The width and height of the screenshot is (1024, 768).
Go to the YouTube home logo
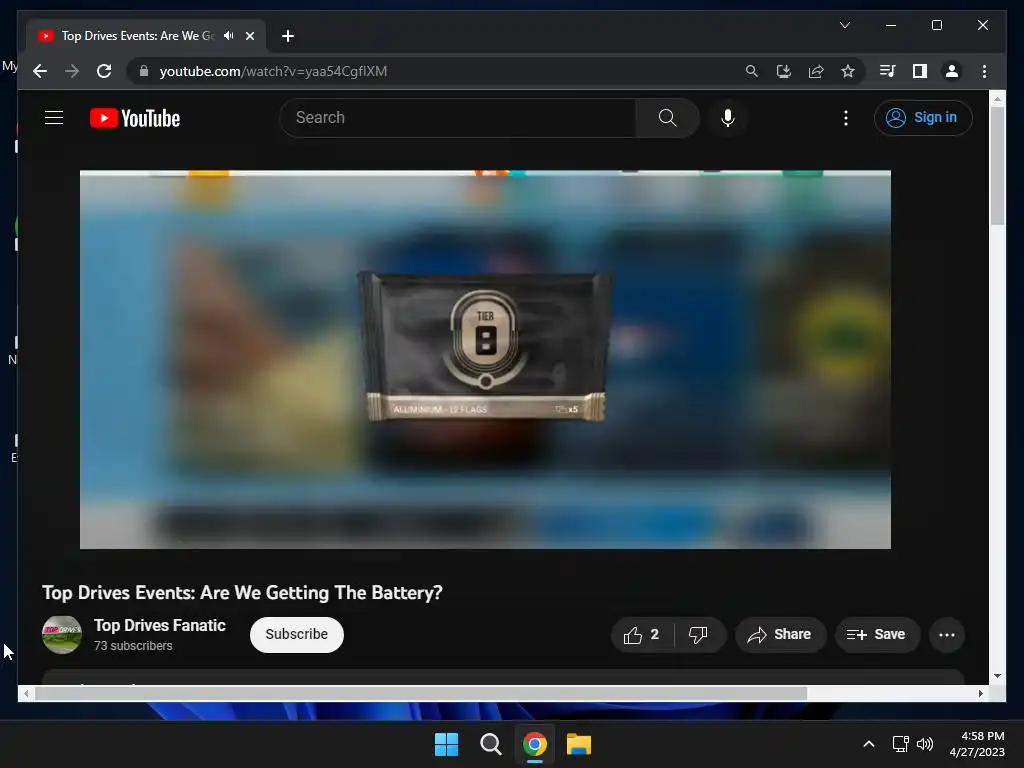(x=135, y=118)
